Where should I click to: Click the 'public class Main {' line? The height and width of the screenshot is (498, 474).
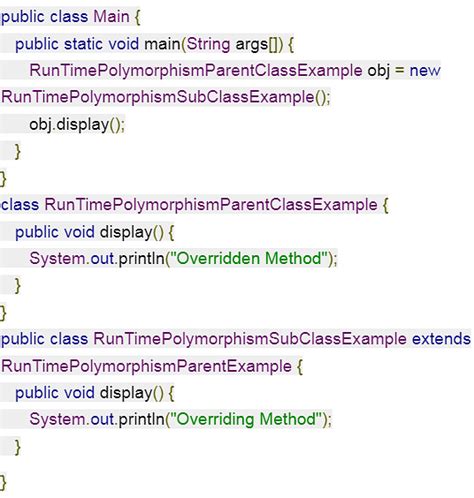(x=71, y=17)
